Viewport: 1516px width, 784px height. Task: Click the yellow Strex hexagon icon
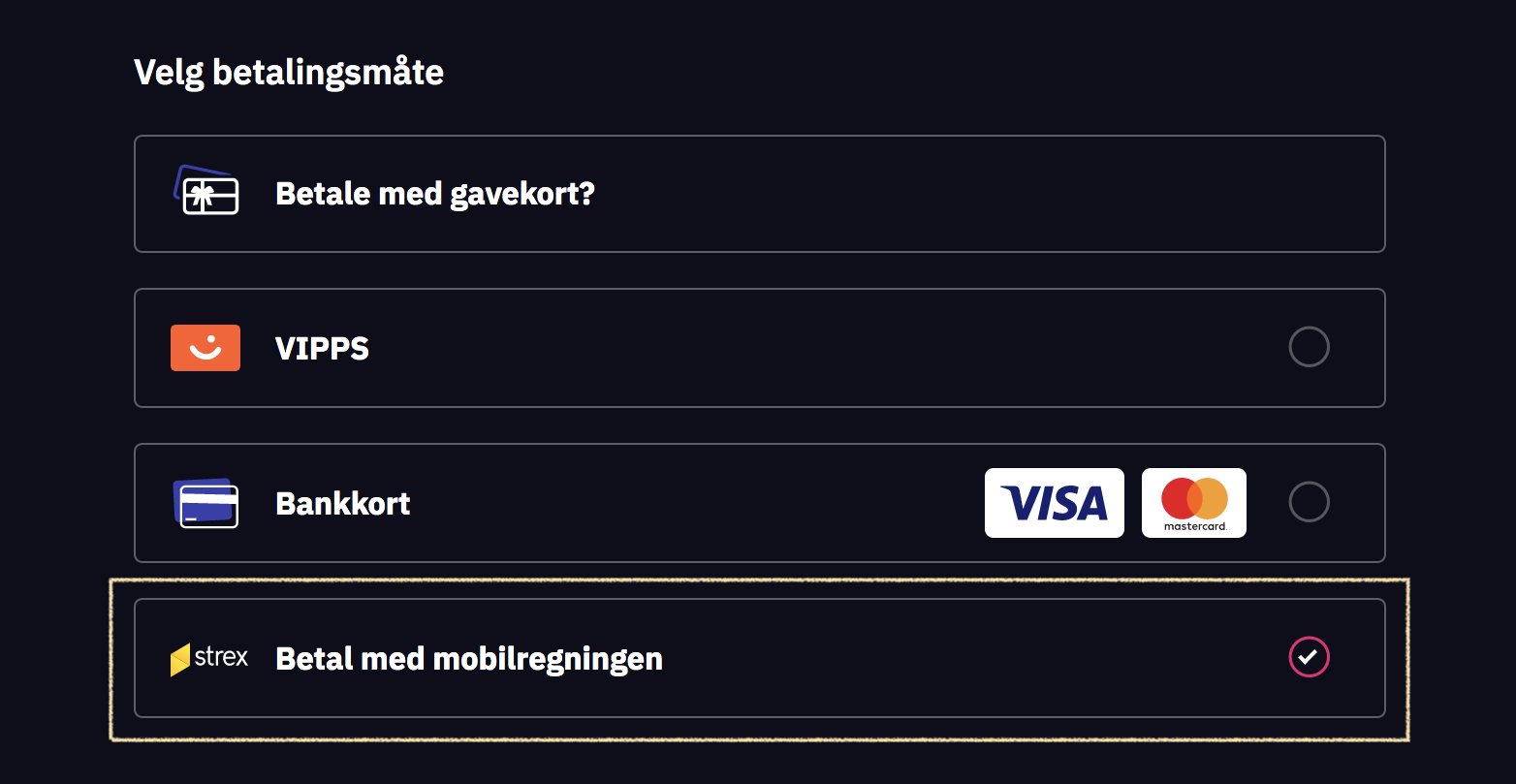point(180,660)
